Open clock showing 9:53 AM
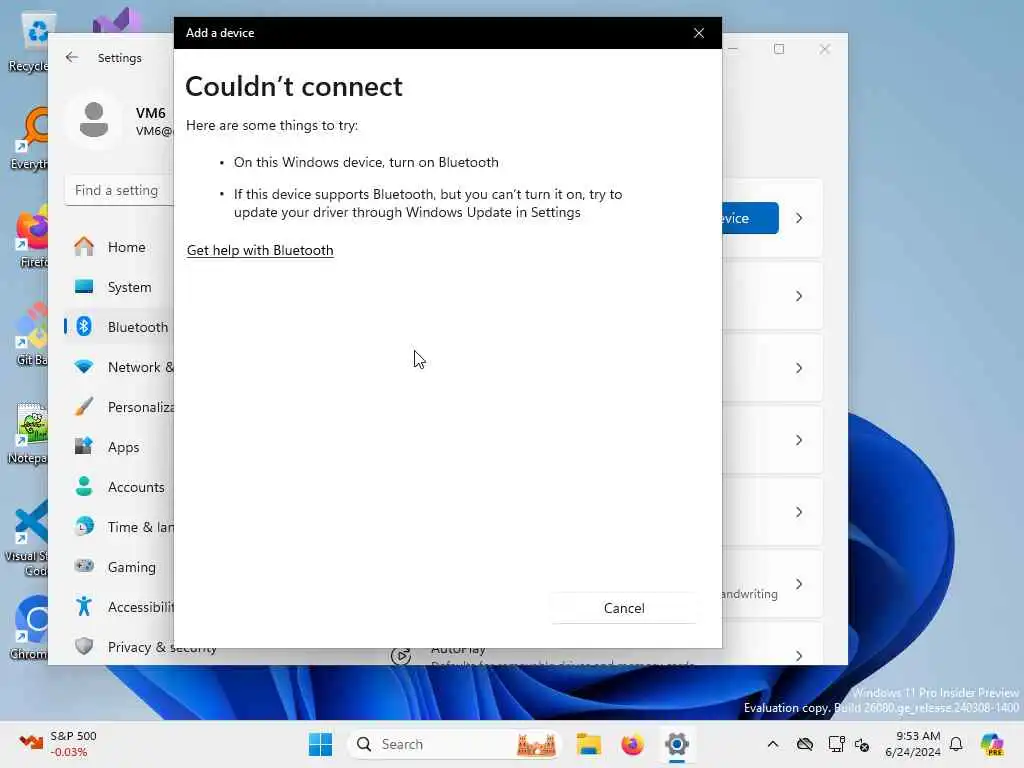Screen dimensions: 1024x768 pos(913,744)
